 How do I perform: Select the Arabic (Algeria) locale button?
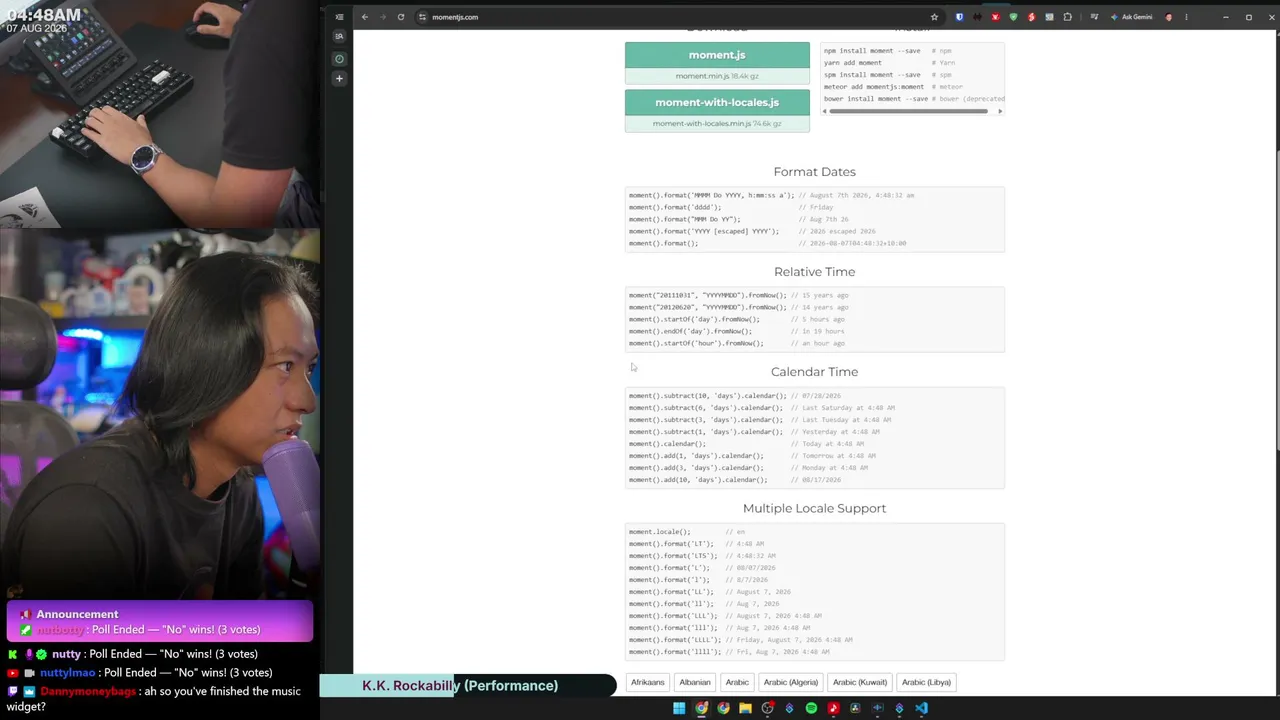tap(791, 682)
